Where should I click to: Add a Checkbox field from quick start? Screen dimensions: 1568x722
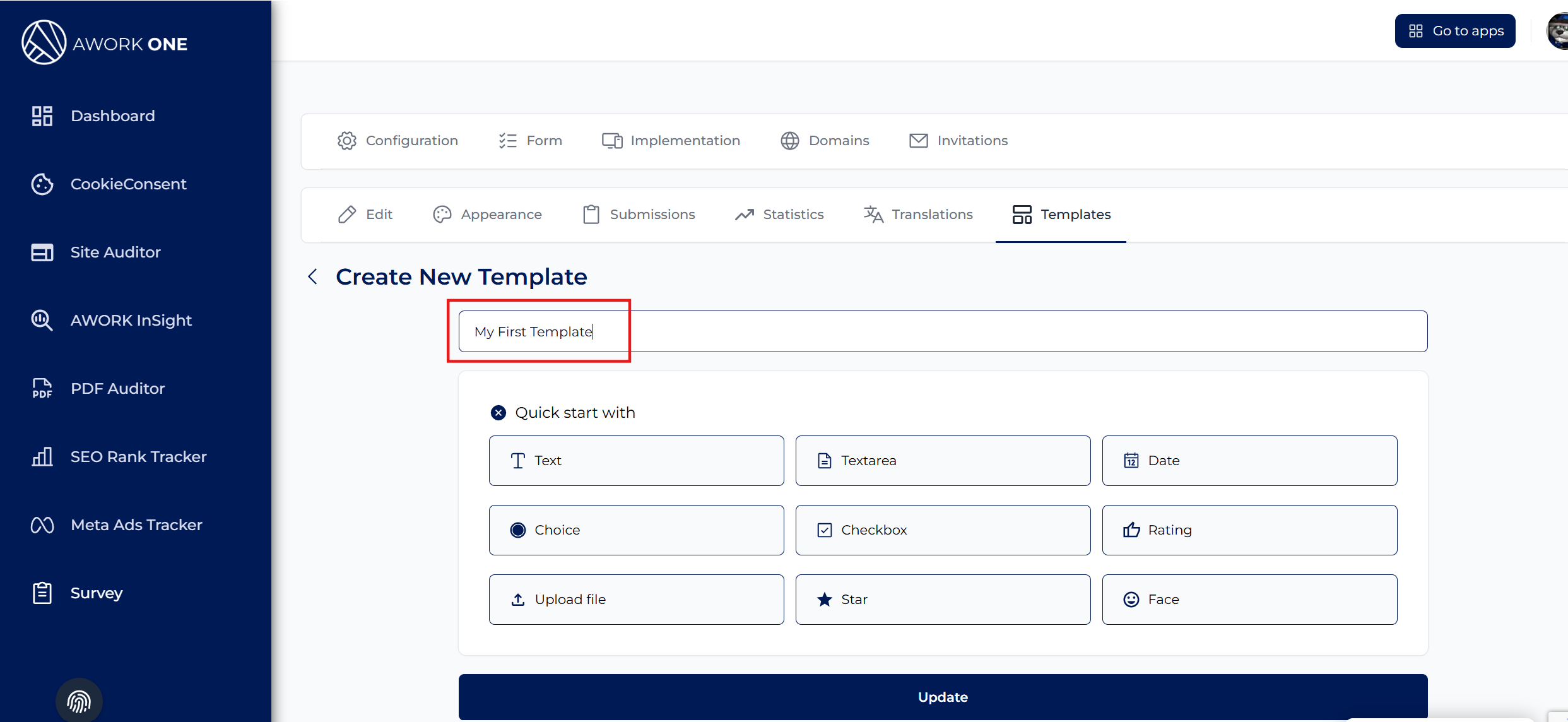pos(943,530)
